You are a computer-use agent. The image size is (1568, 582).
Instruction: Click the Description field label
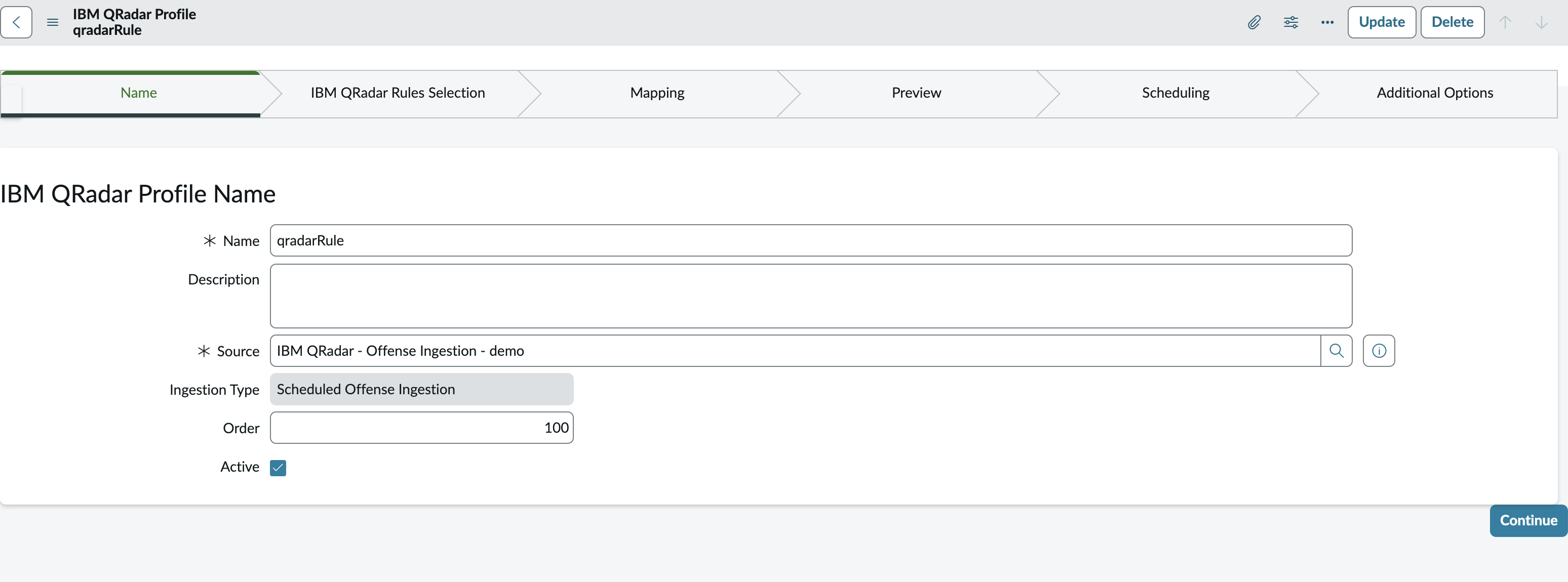(x=223, y=280)
